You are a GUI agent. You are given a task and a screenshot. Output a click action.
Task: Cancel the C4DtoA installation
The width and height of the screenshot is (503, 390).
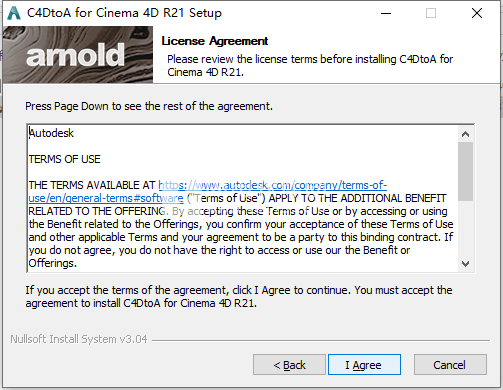pos(450,365)
